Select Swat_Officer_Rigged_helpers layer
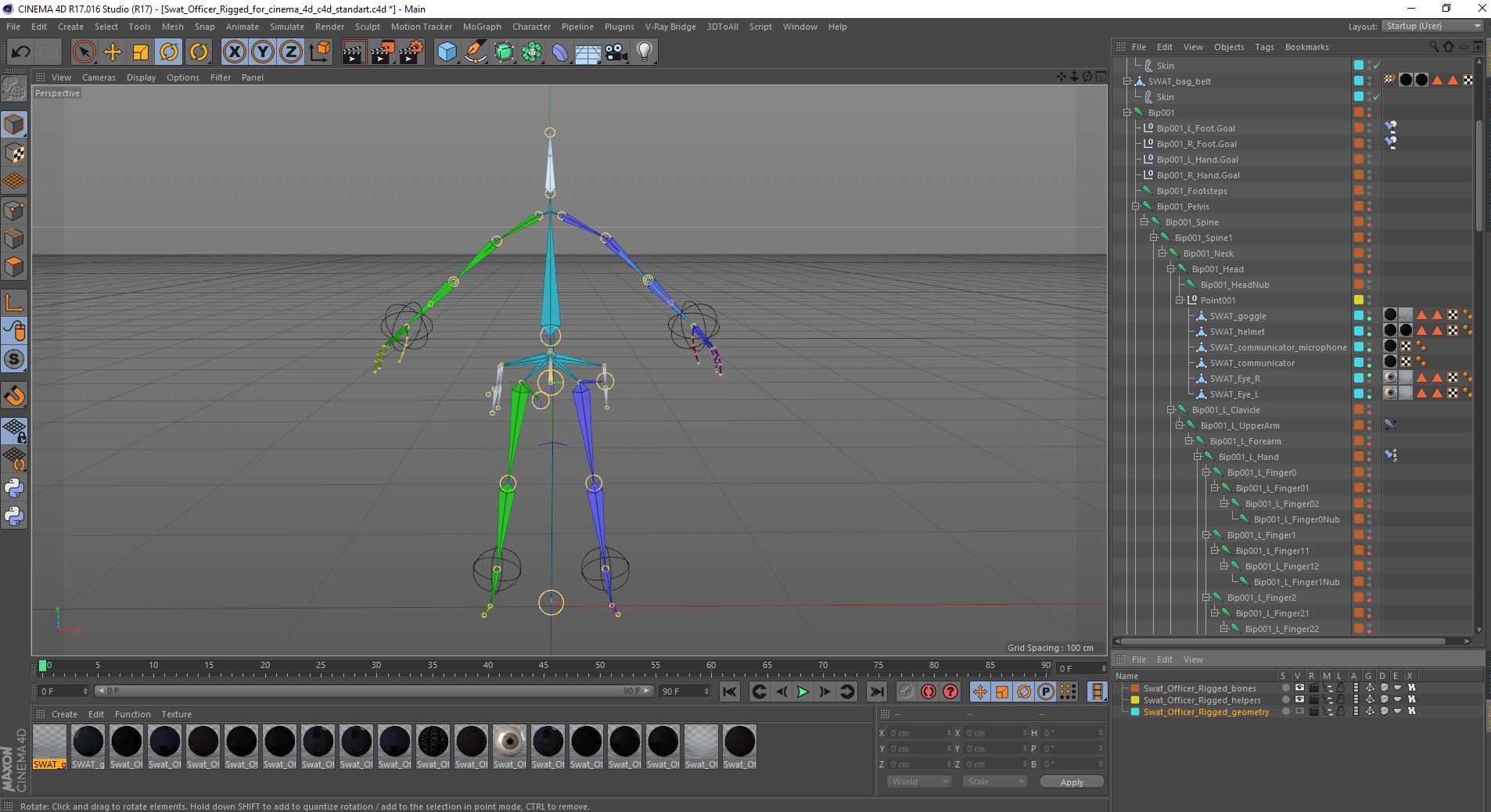Viewport: 1491px width, 812px height. 1202,700
